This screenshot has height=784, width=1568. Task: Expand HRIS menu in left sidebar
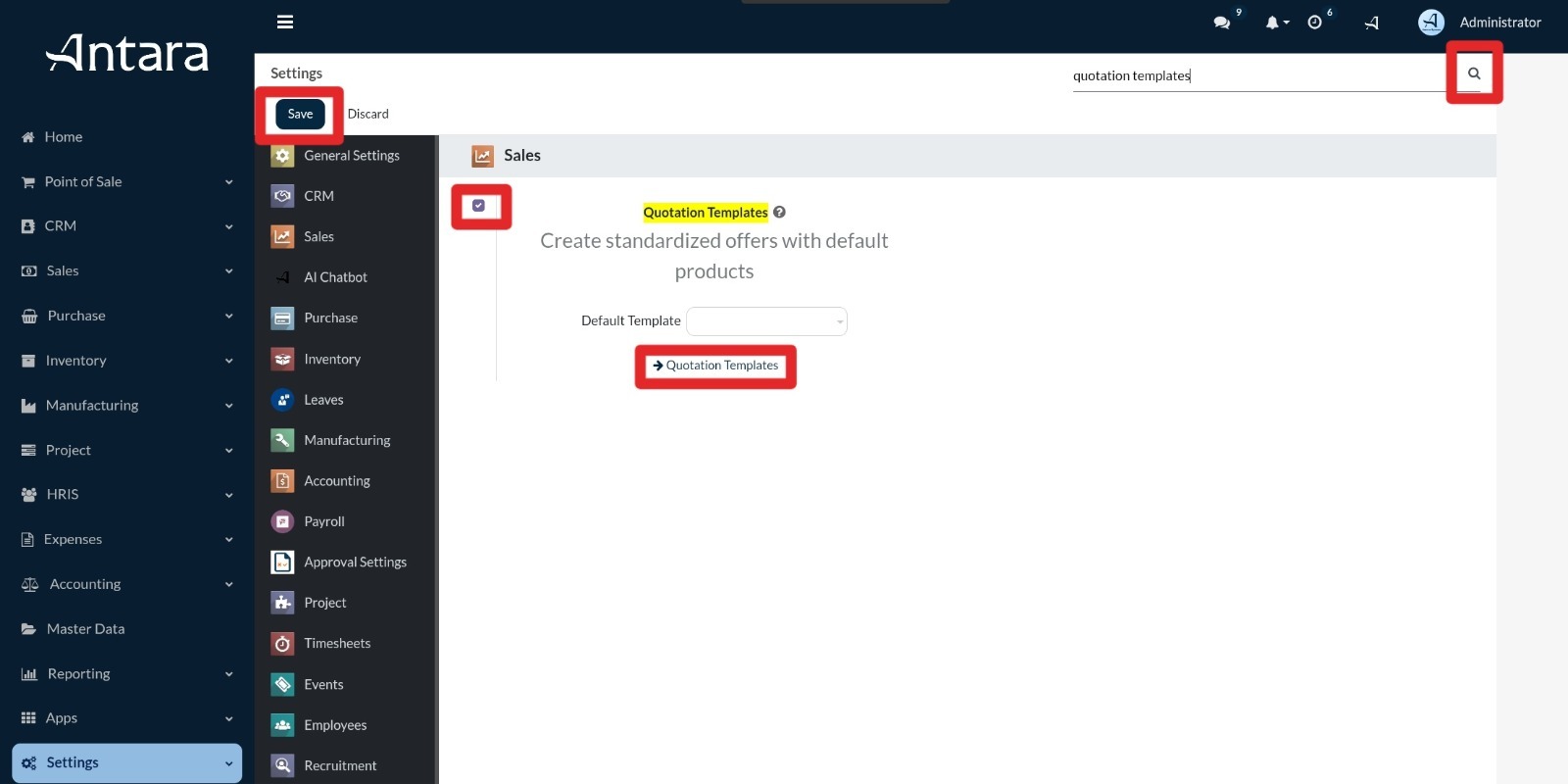[x=127, y=494]
